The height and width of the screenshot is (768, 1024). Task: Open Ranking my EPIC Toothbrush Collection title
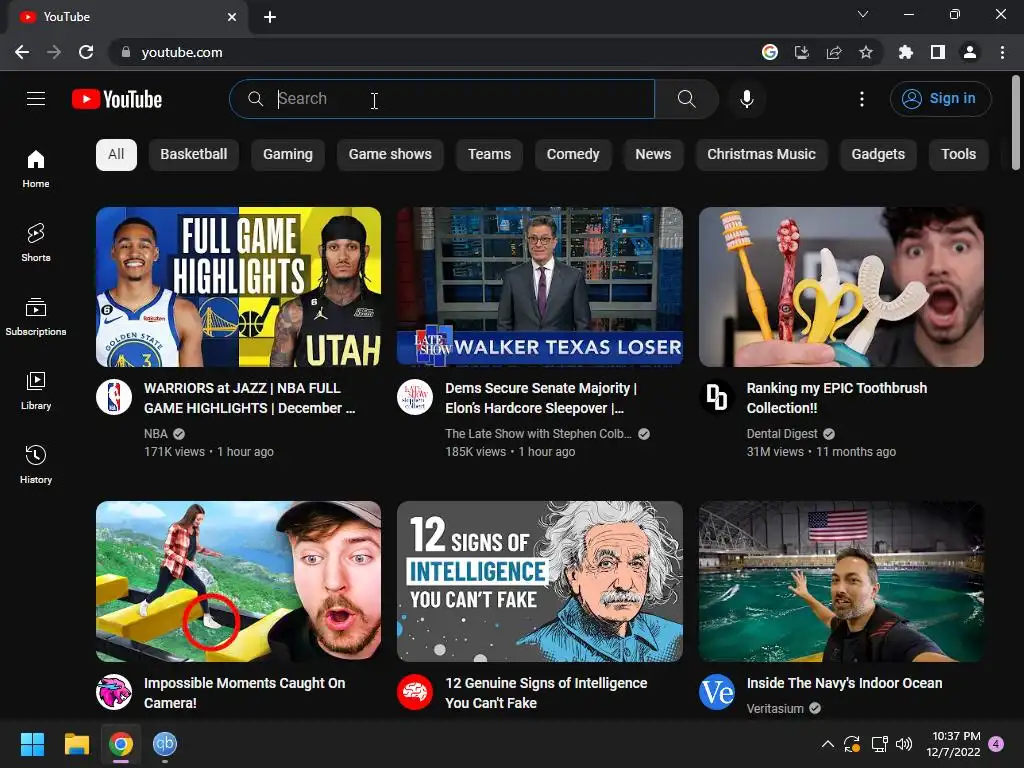click(837, 398)
